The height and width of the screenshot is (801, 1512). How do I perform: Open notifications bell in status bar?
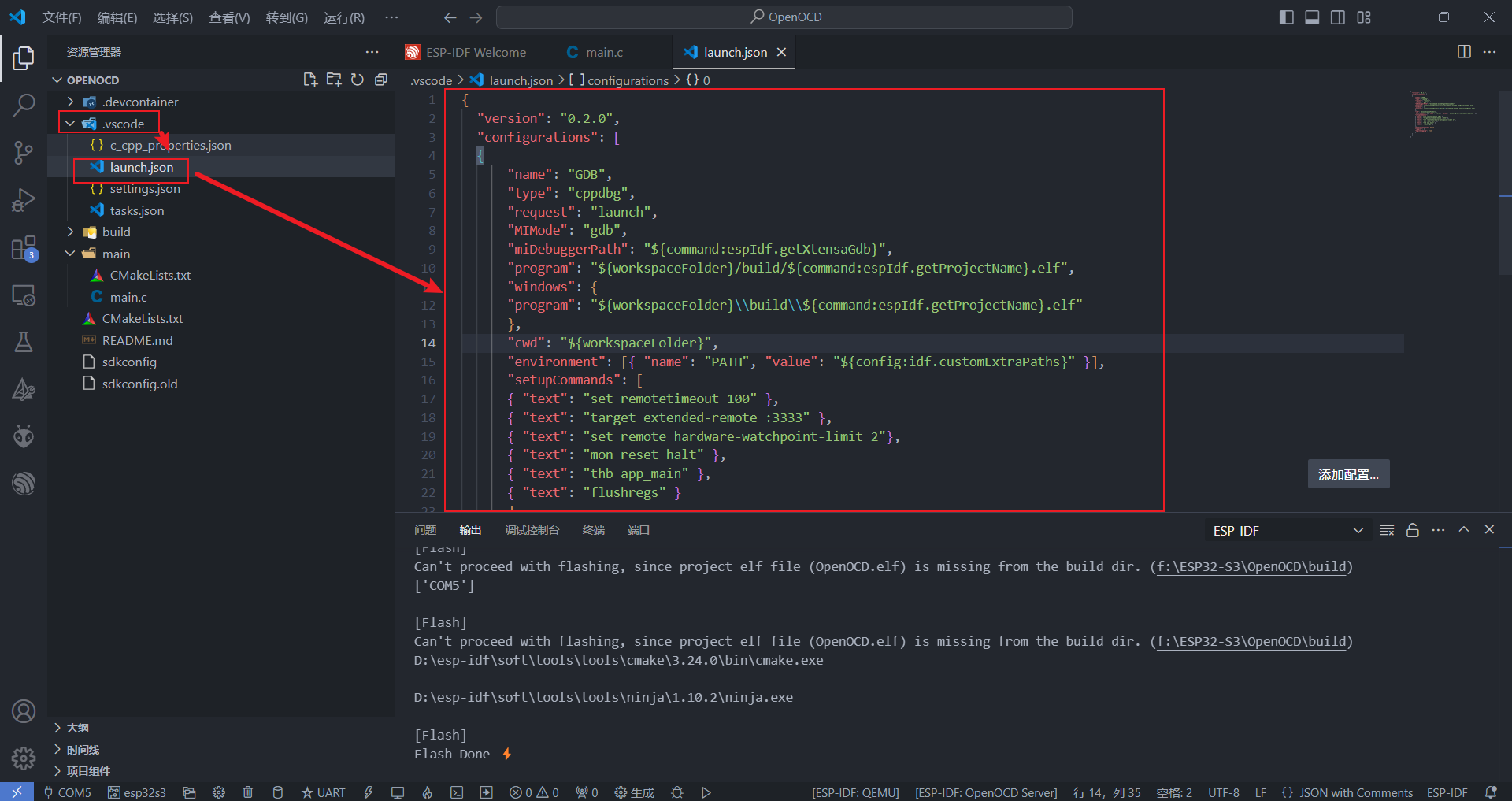[x=1491, y=792]
